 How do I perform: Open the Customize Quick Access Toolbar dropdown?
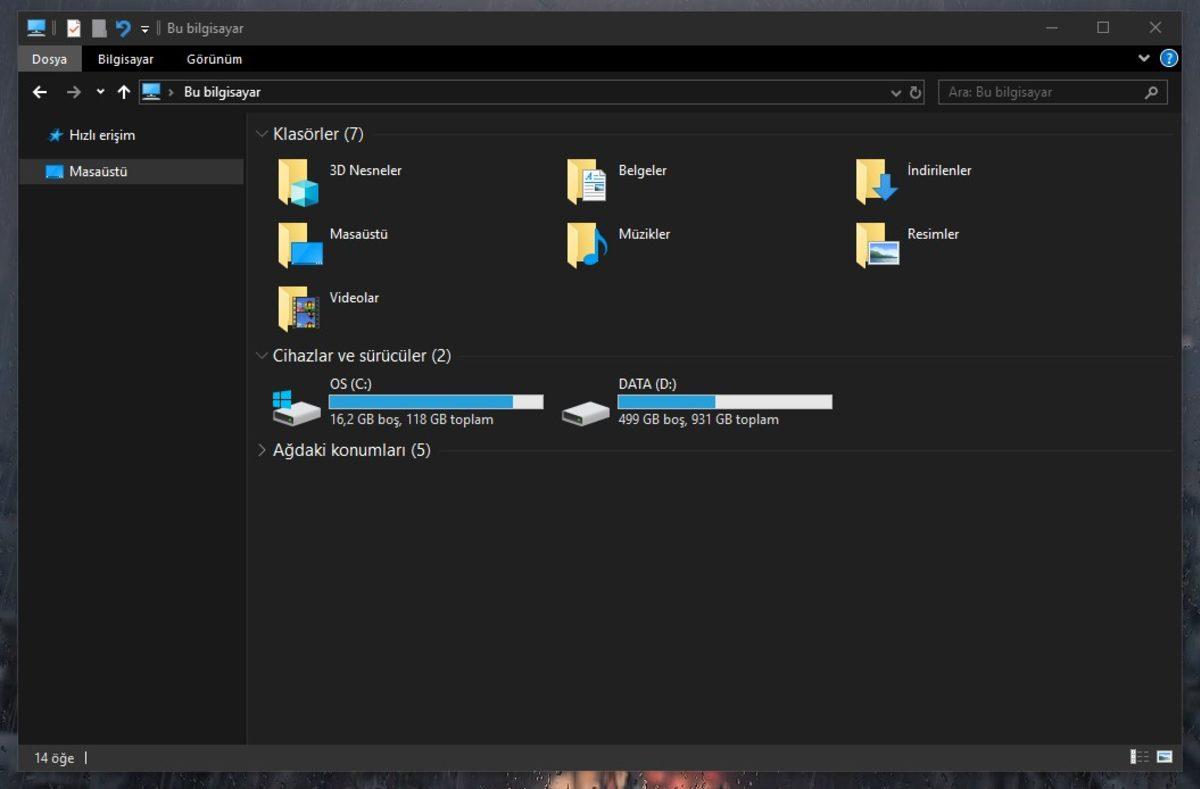point(145,29)
